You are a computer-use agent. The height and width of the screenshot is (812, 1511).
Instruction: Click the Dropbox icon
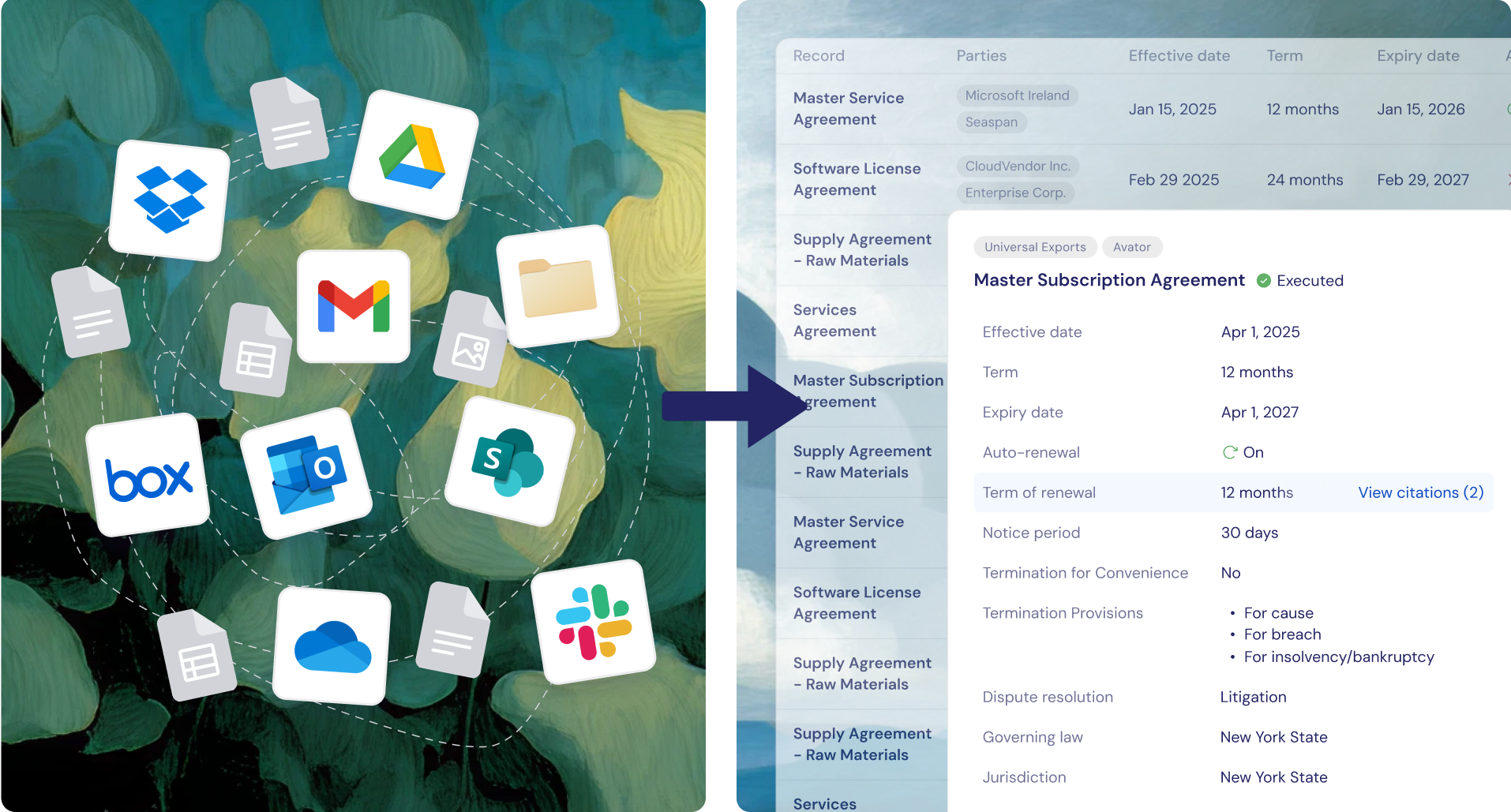(169, 200)
